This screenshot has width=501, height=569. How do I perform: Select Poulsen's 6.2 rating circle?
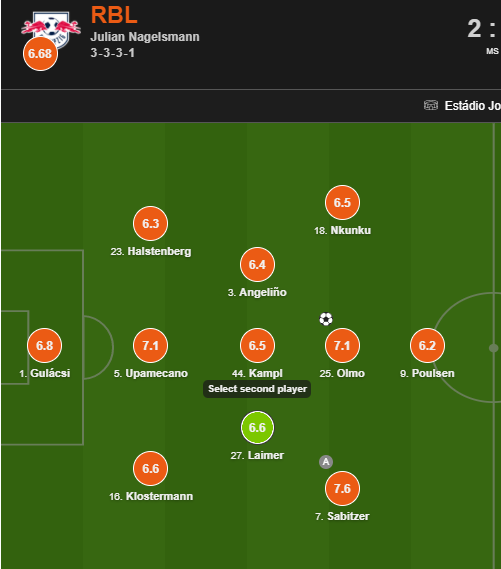[427, 345]
